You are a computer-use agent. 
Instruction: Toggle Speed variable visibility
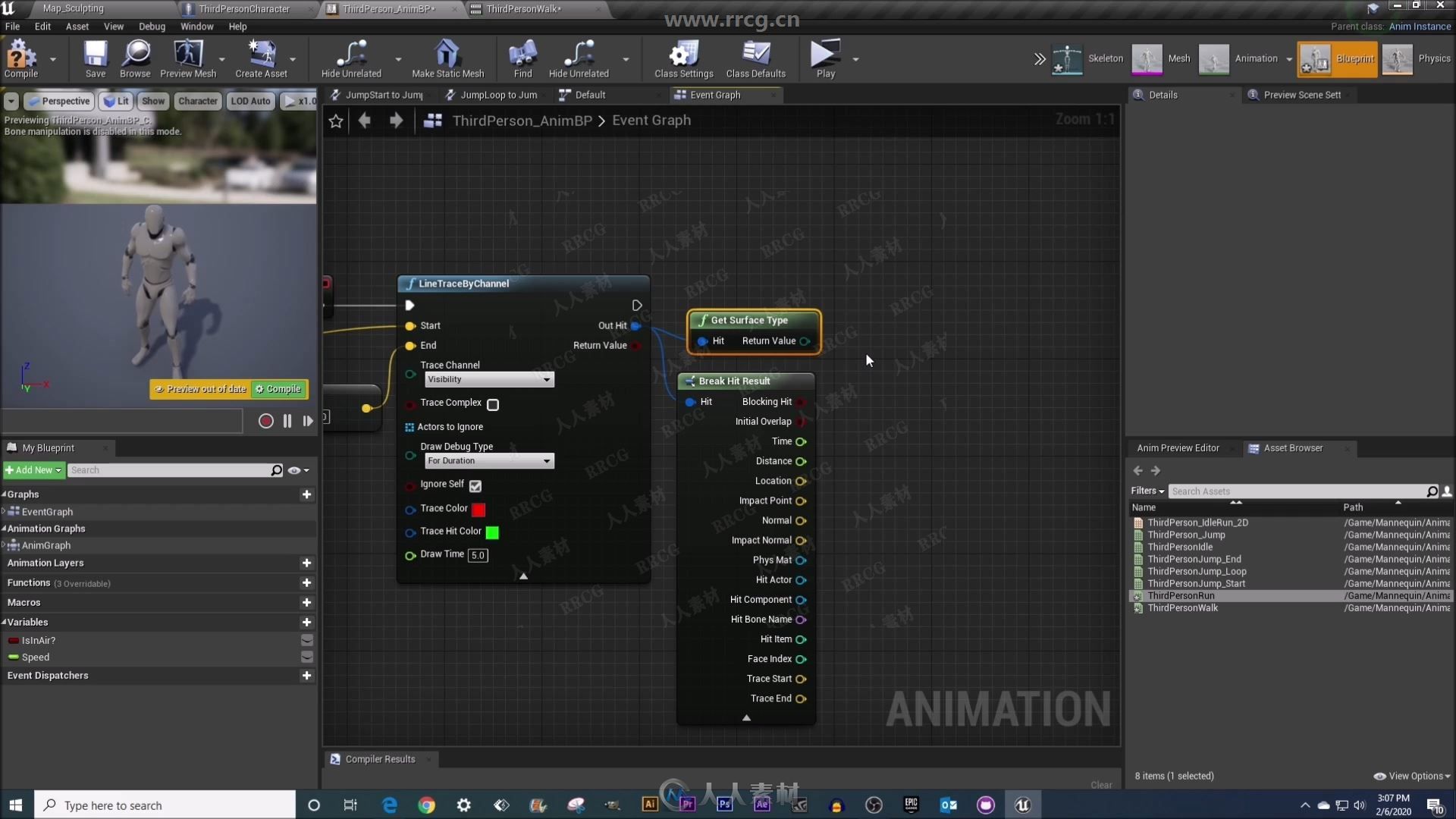[x=307, y=657]
